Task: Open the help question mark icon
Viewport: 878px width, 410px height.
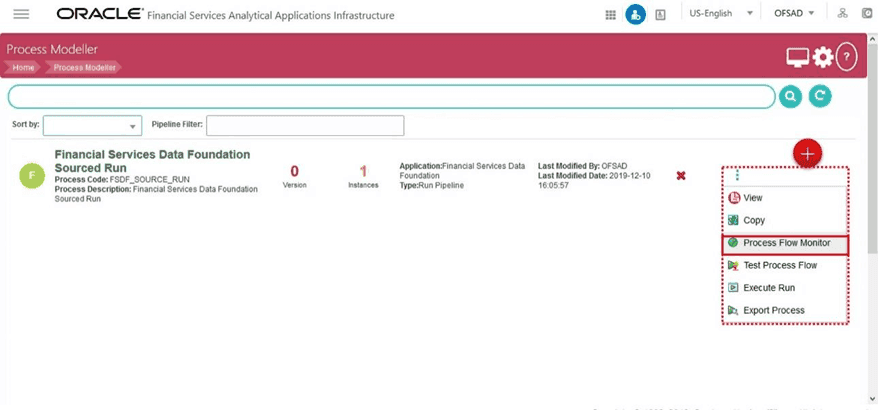Action: tap(847, 57)
